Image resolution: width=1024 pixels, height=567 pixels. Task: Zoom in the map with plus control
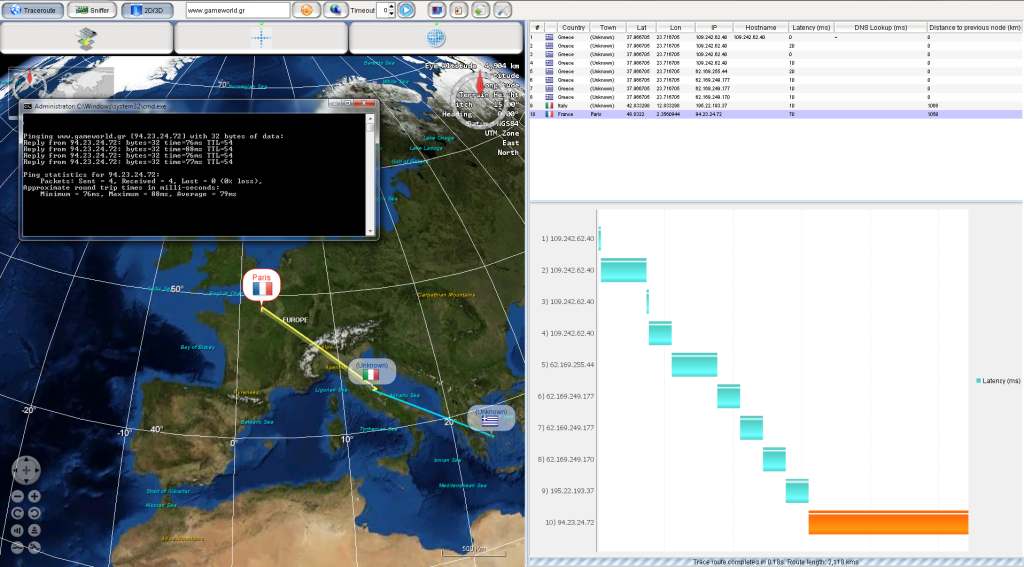click(x=34, y=496)
